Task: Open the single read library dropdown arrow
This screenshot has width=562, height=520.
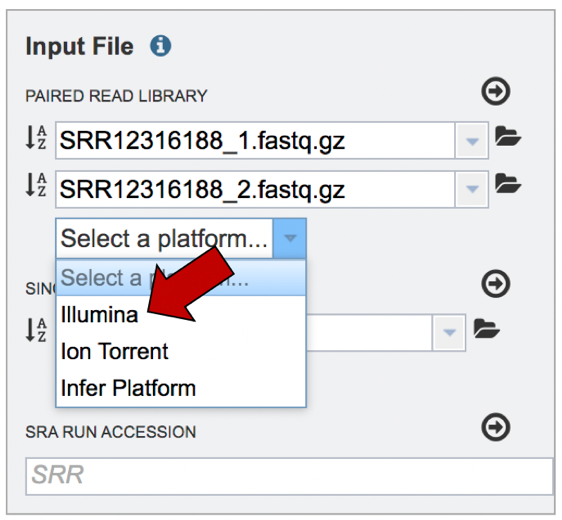Action: [x=449, y=333]
